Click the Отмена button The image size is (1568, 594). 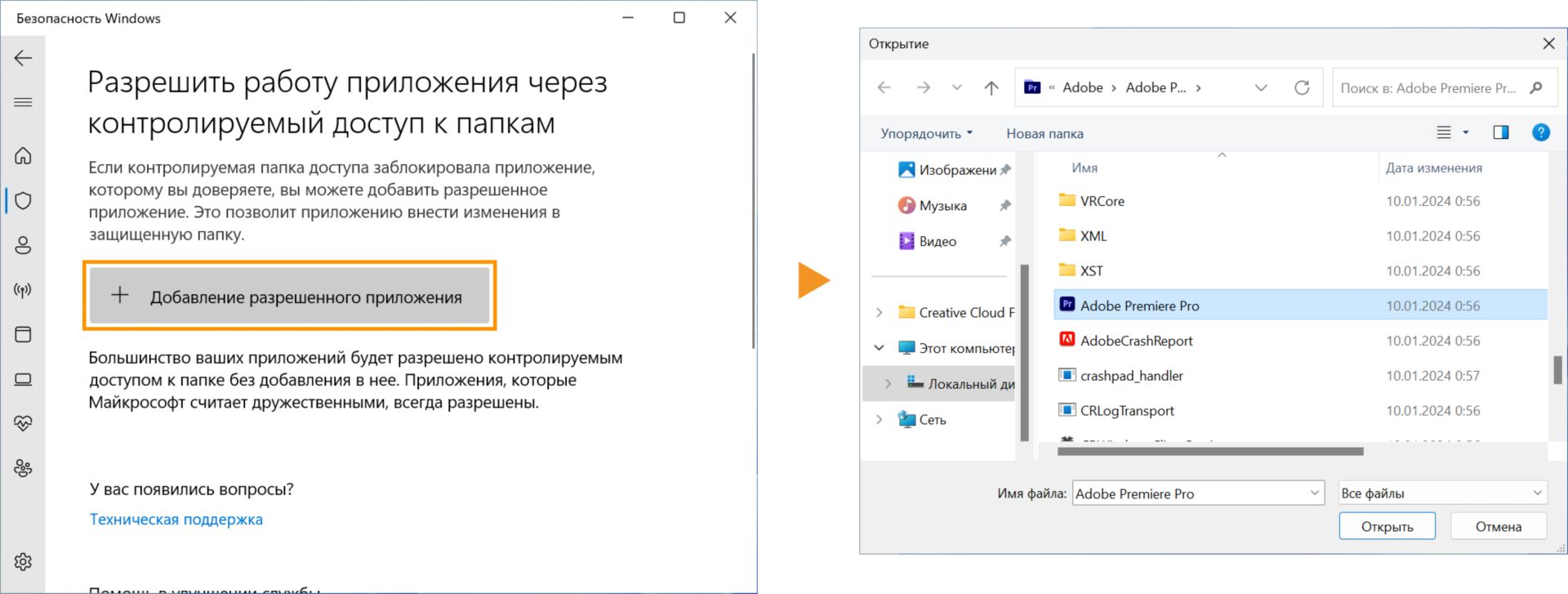tap(1499, 526)
